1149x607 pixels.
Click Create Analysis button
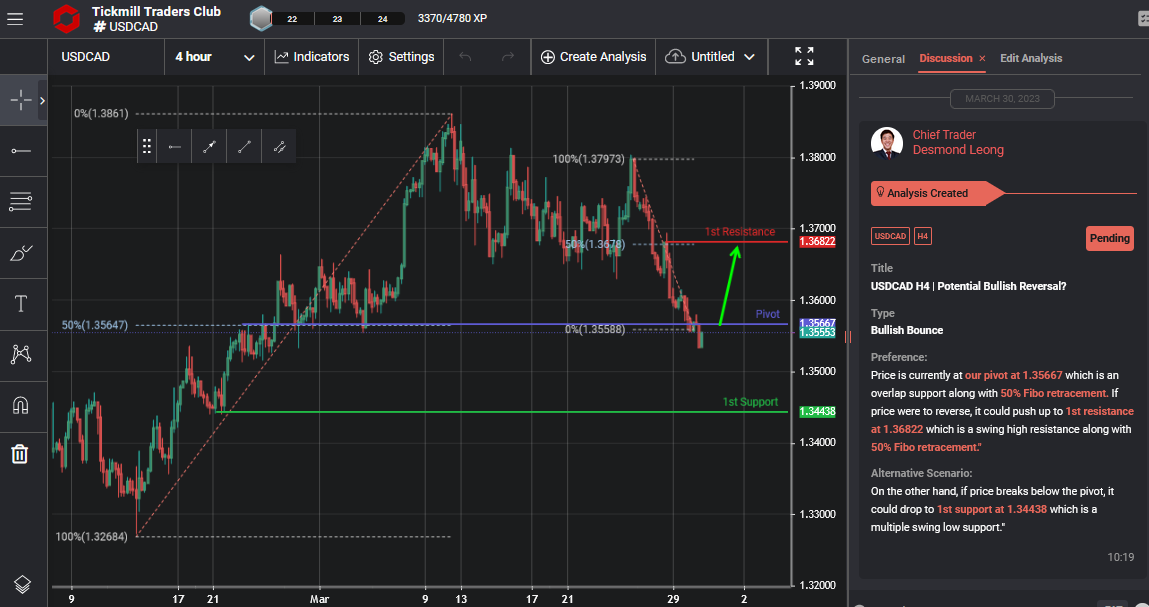(594, 57)
